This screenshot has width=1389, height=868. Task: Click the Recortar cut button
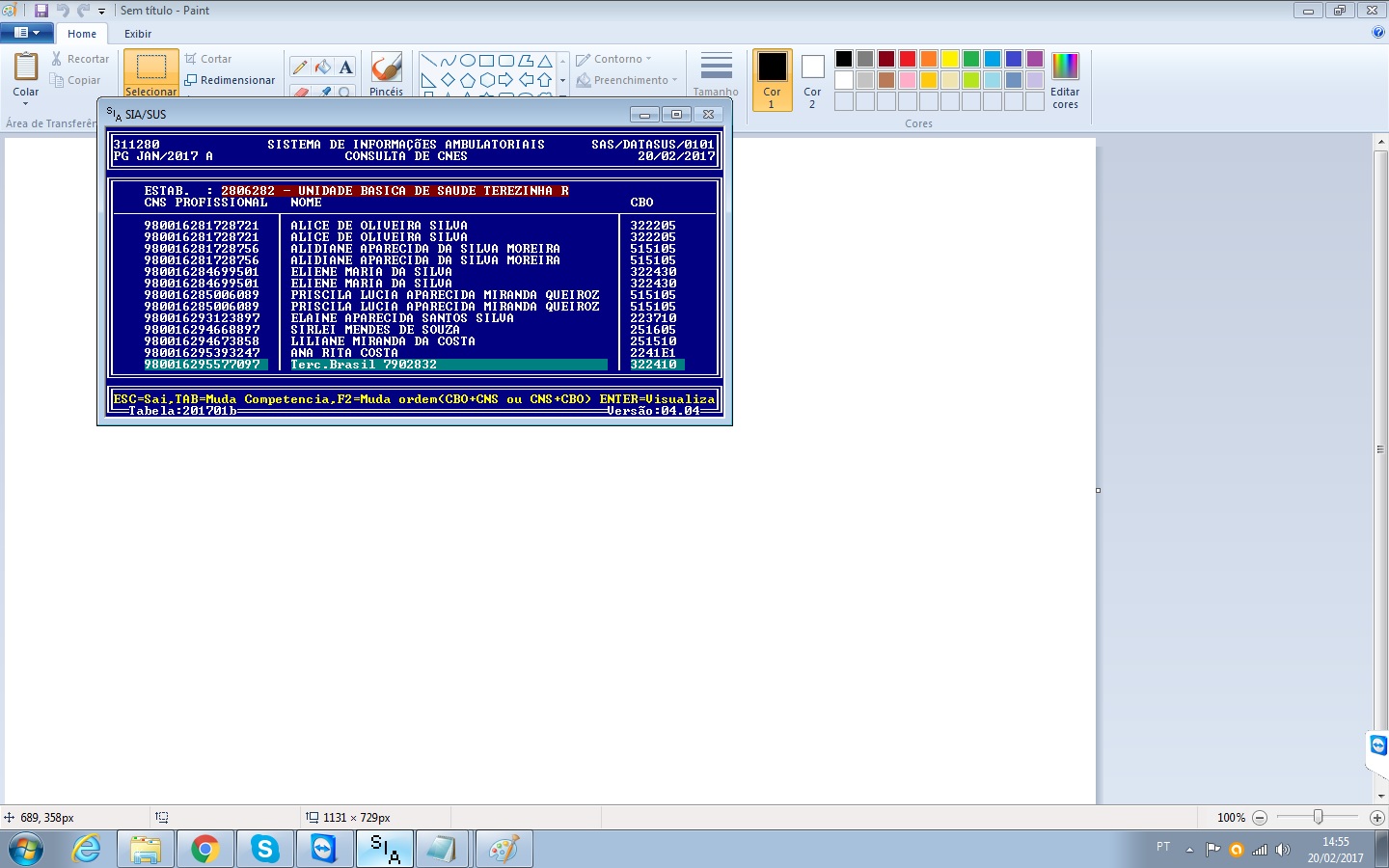80,59
